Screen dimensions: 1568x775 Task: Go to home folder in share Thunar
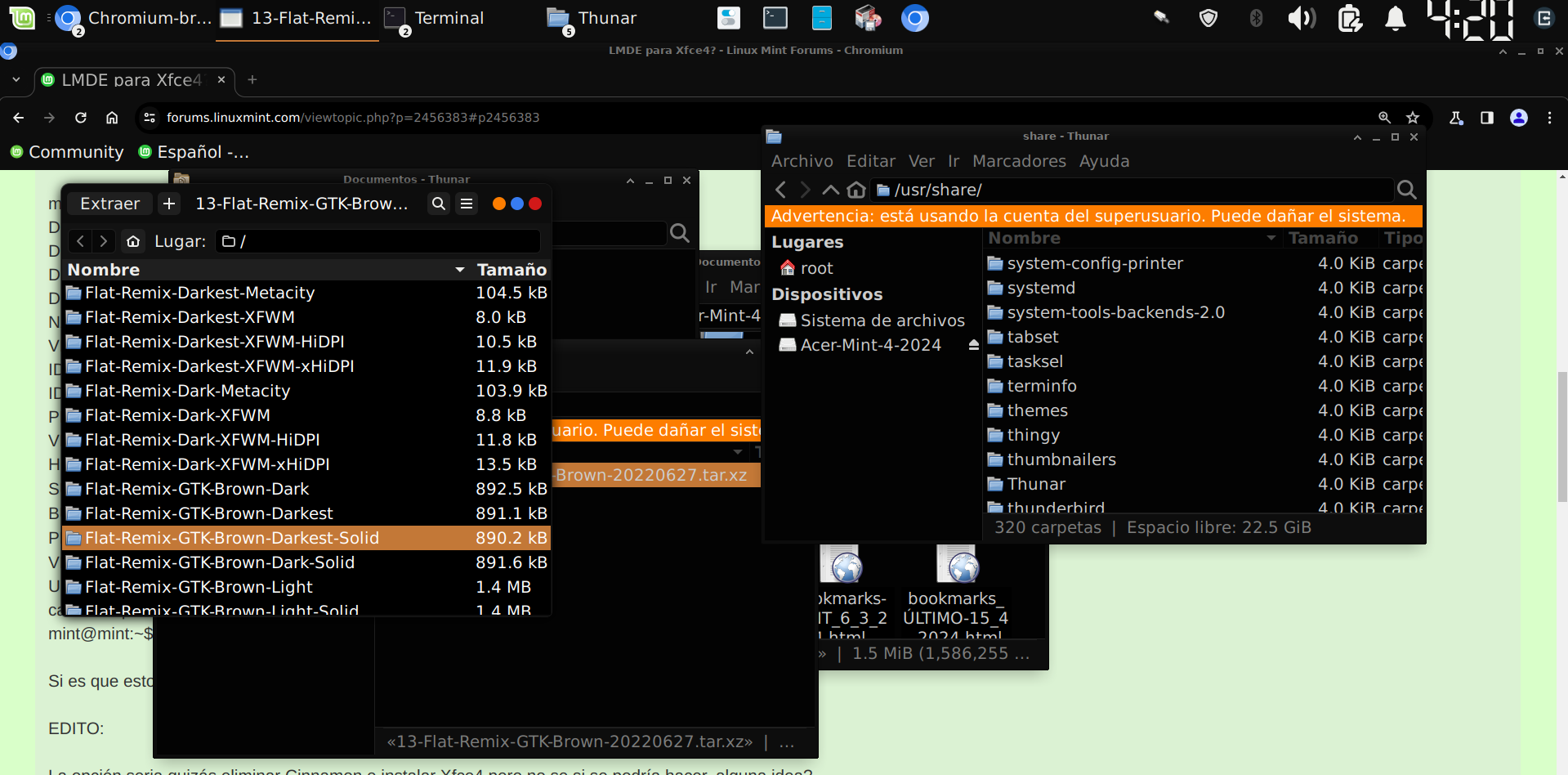coord(855,190)
